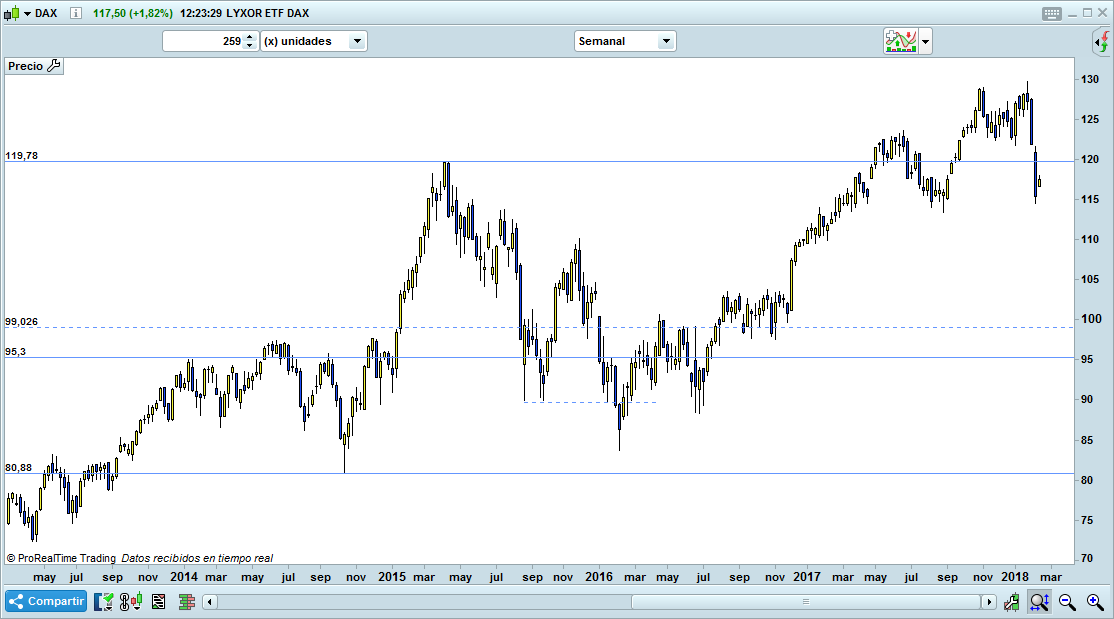Click the horizontal scrollbar right arrow

[990, 601]
